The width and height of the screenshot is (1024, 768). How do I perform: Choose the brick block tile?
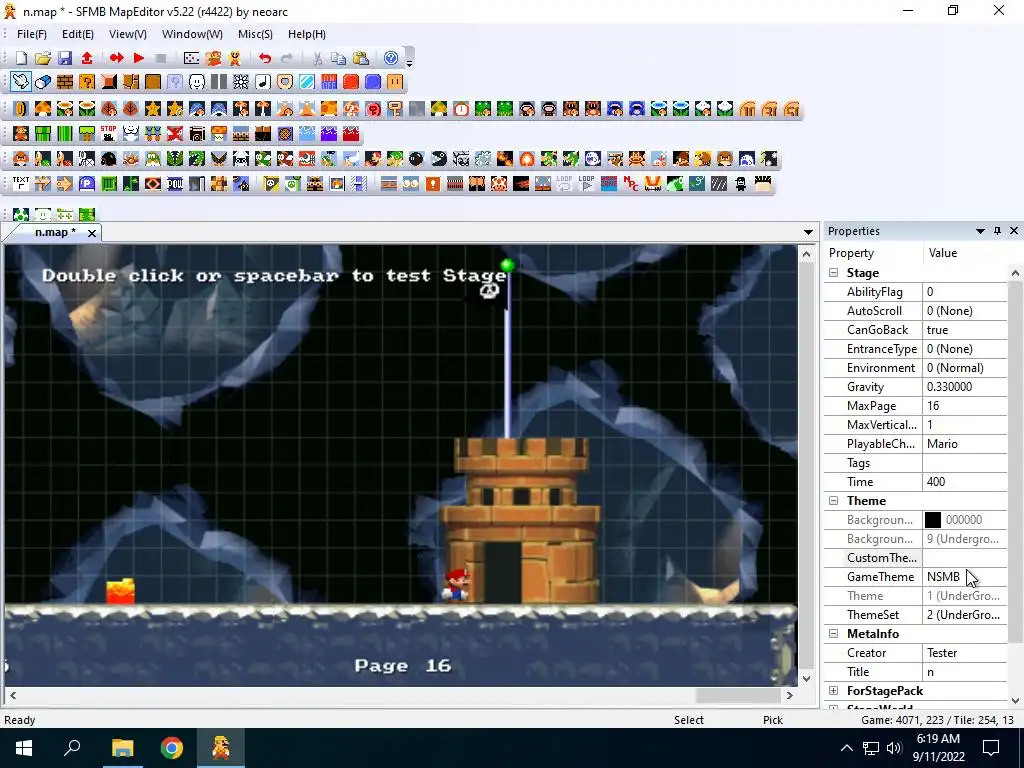[x=65, y=82]
